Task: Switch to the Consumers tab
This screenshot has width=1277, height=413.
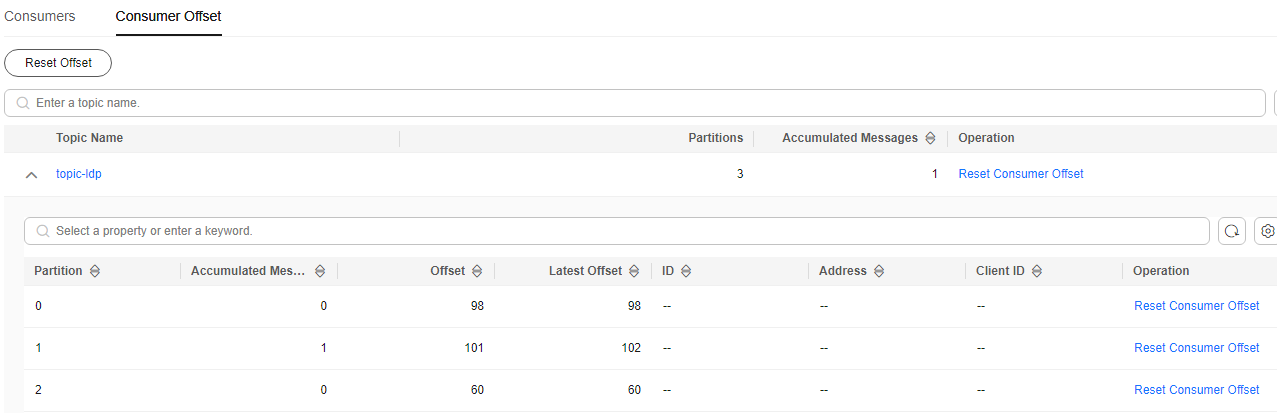Action: 40,17
